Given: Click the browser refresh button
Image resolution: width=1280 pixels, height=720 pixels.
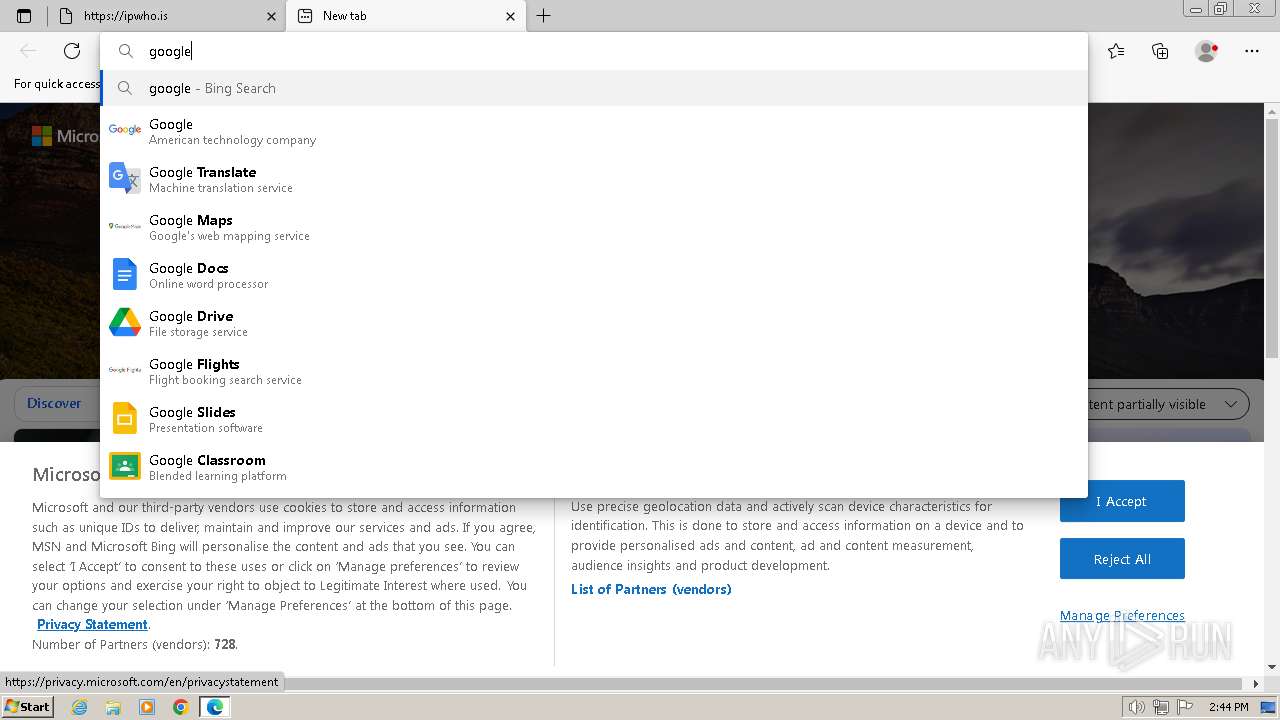Looking at the screenshot, I should (72, 51).
